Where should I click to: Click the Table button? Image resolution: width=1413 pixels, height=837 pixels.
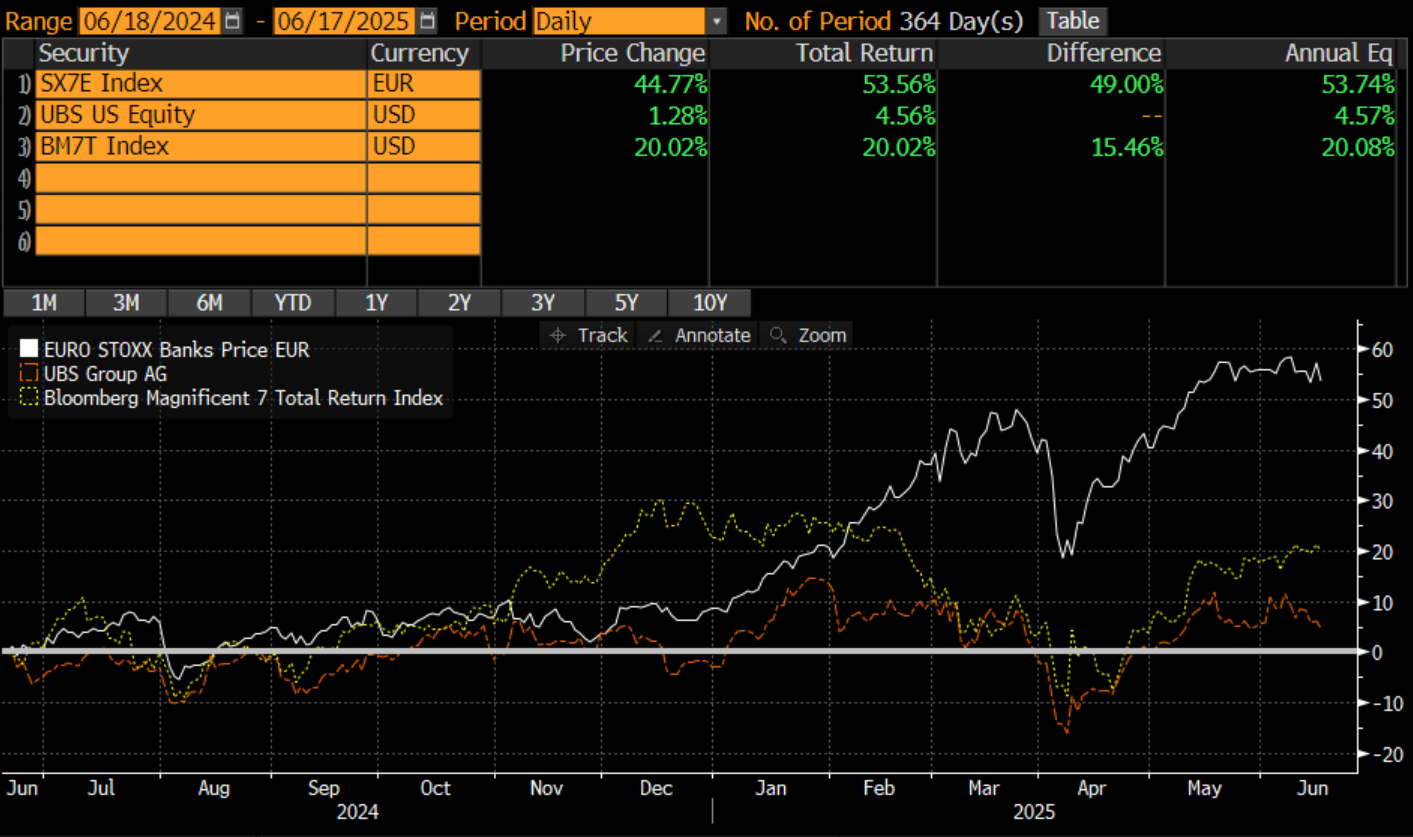click(1073, 21)
